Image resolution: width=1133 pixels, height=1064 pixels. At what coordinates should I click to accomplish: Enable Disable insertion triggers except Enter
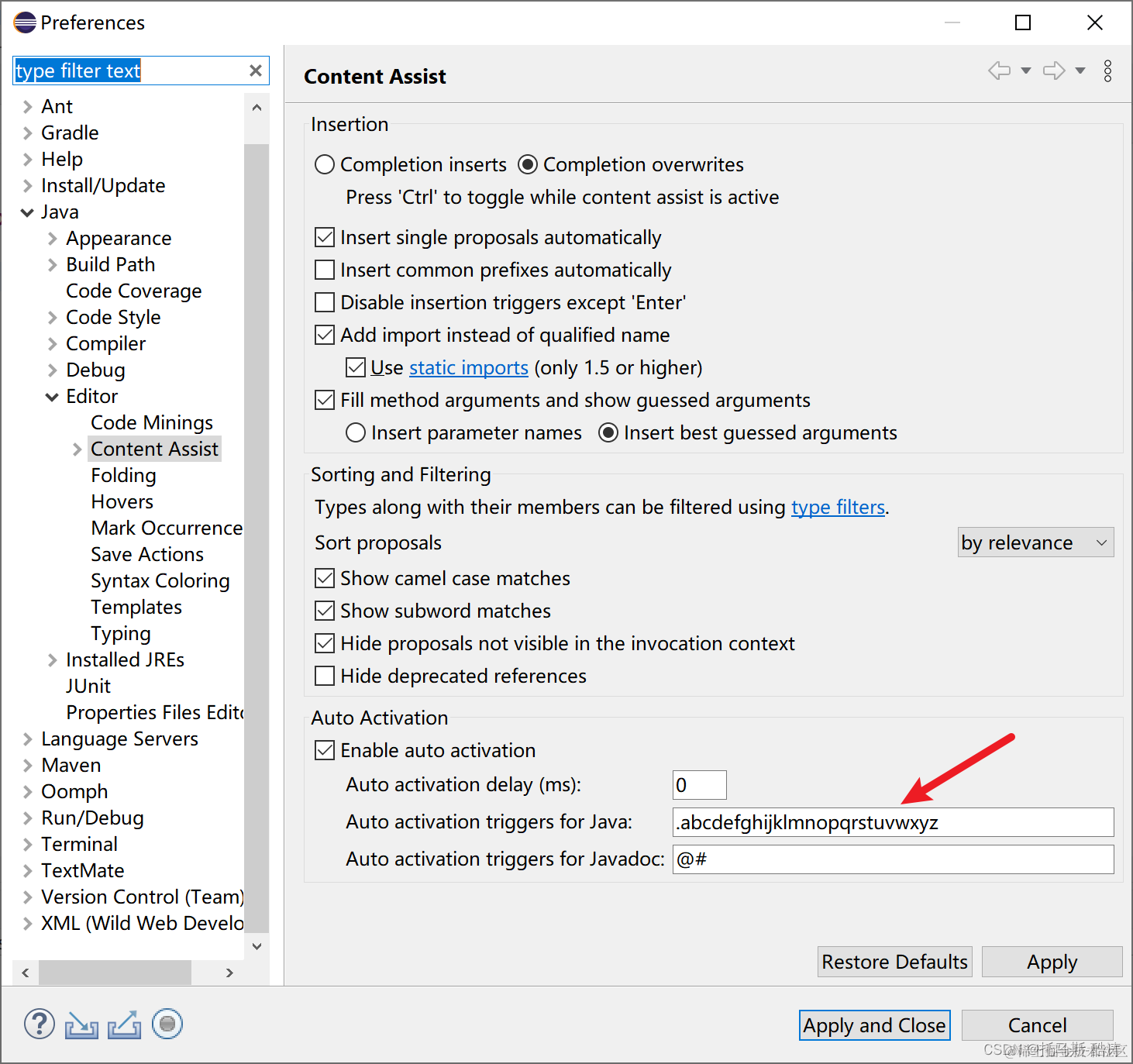325,302
